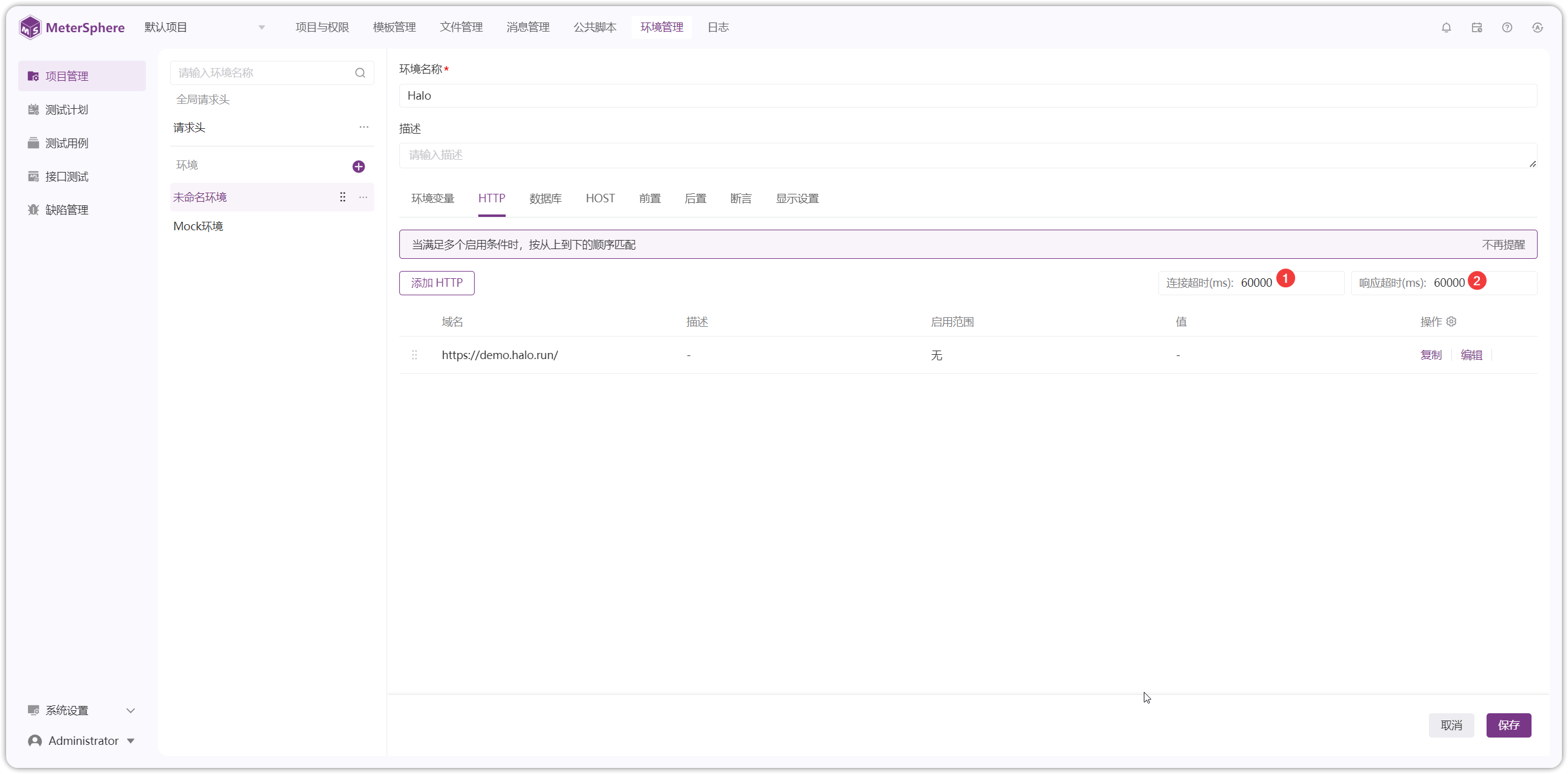This screenshot has height=774, width=1568.
Task: Switch to the 数据库 tab
Action: pyautogui.click(x=545, y=199)
